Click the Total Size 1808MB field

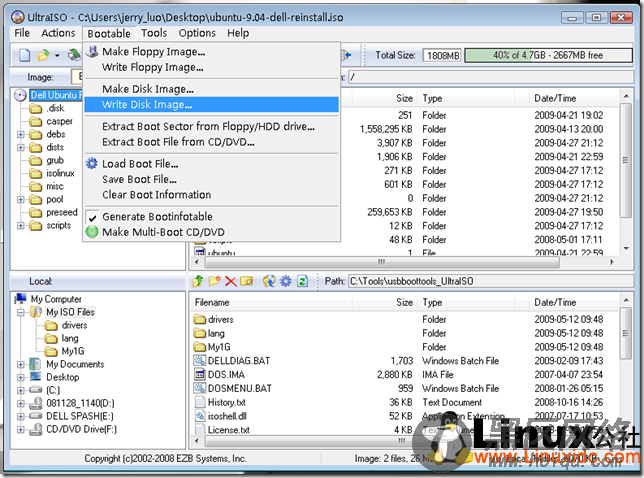pos(442,55)
